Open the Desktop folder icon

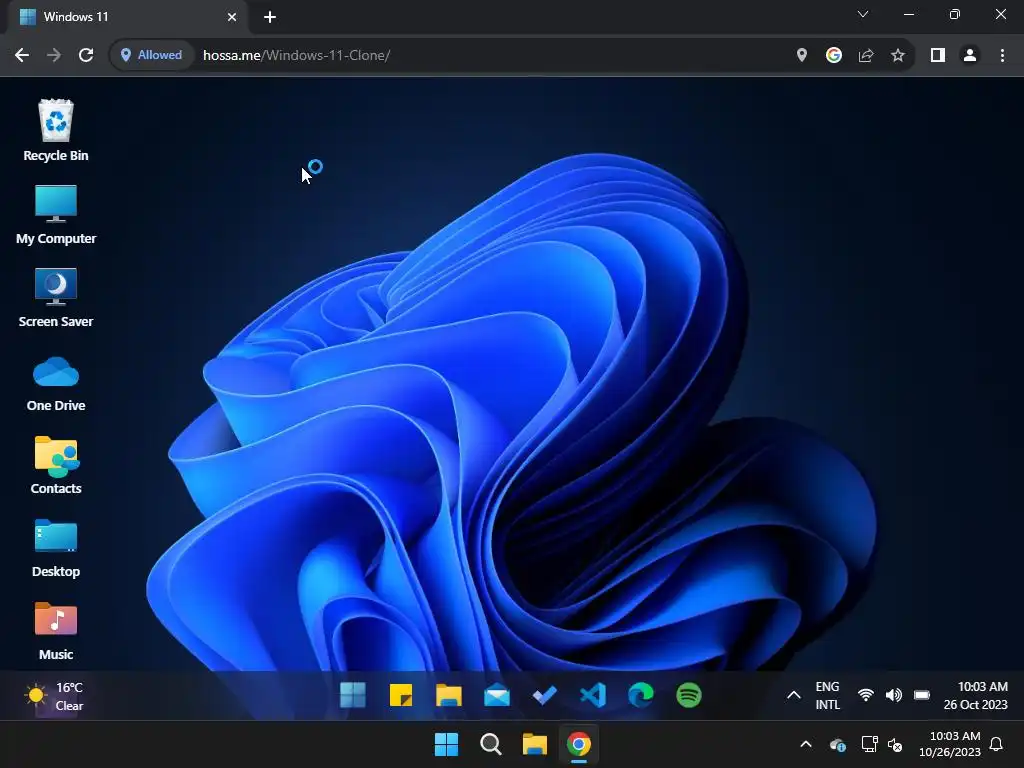(56, 547)
